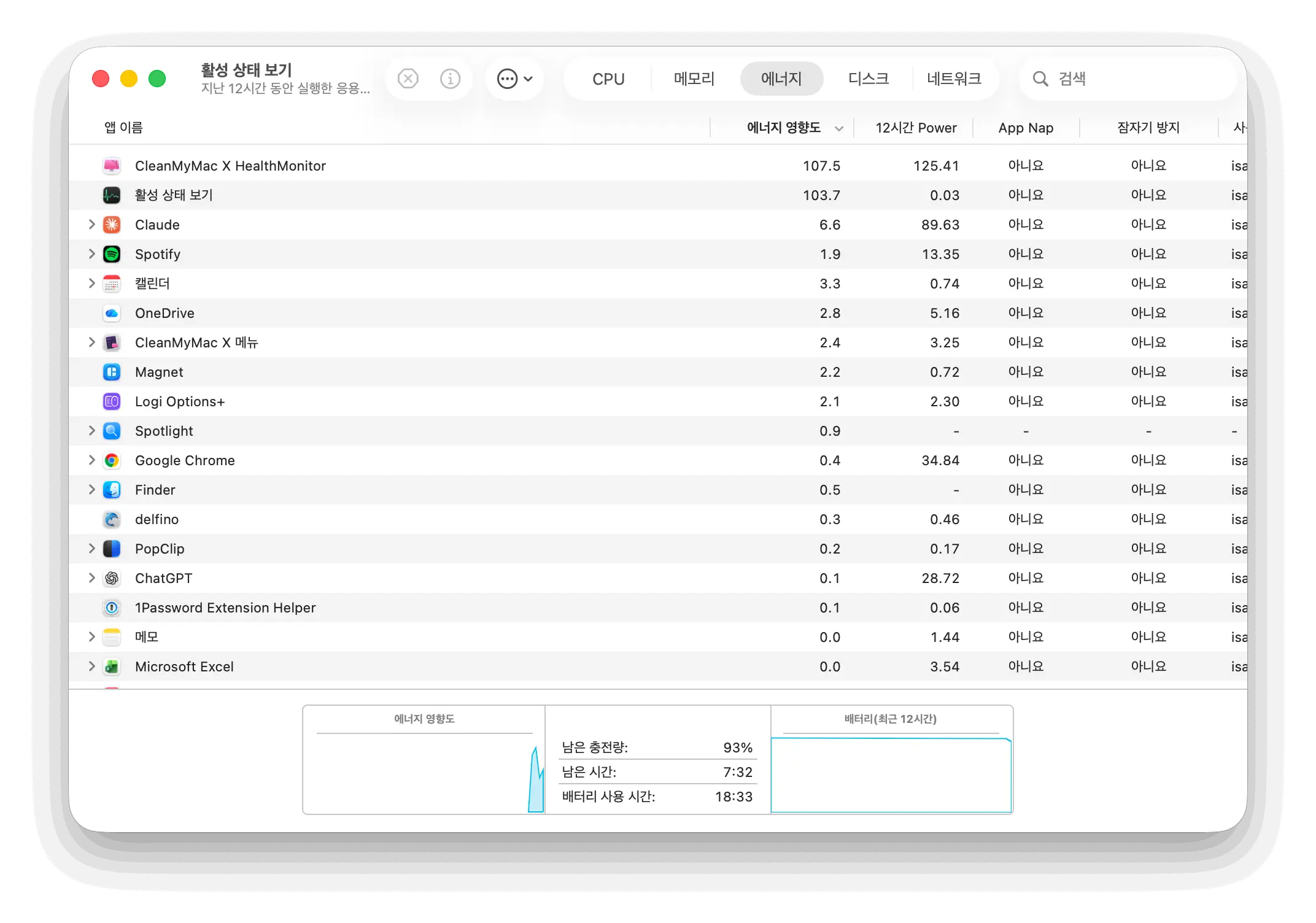Open the ellipsis action menu dropdown
Screen dimensions: 1316x923
pyautogui.click(x=515, y=79)
